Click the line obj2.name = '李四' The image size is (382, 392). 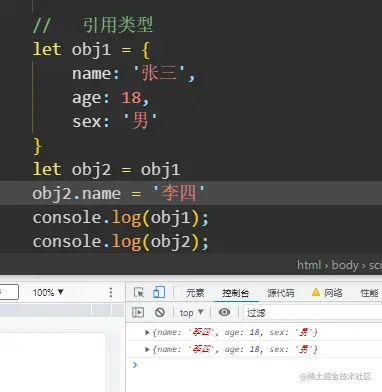click(x=118, y=193)
